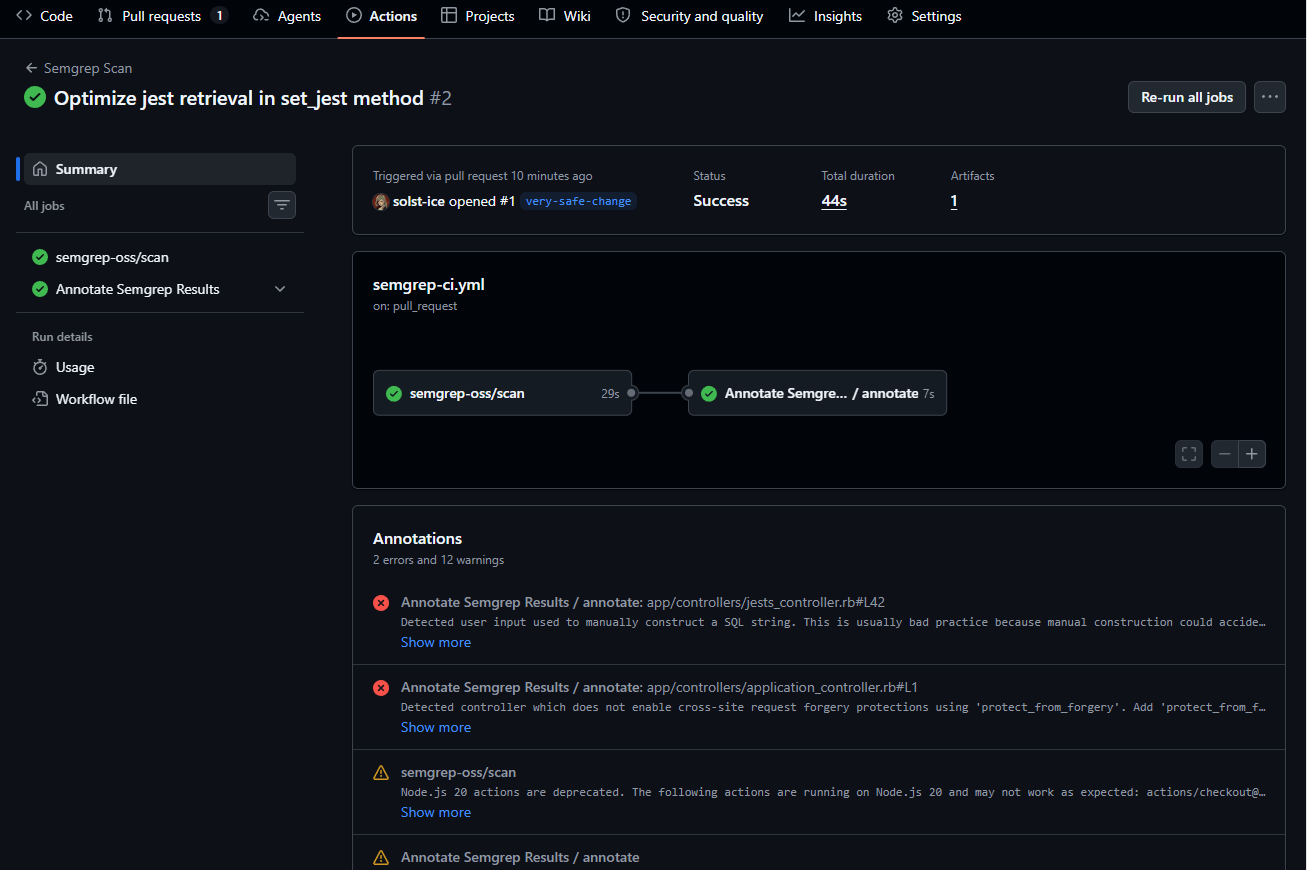Open Security and quality tab

pos(689,16)
